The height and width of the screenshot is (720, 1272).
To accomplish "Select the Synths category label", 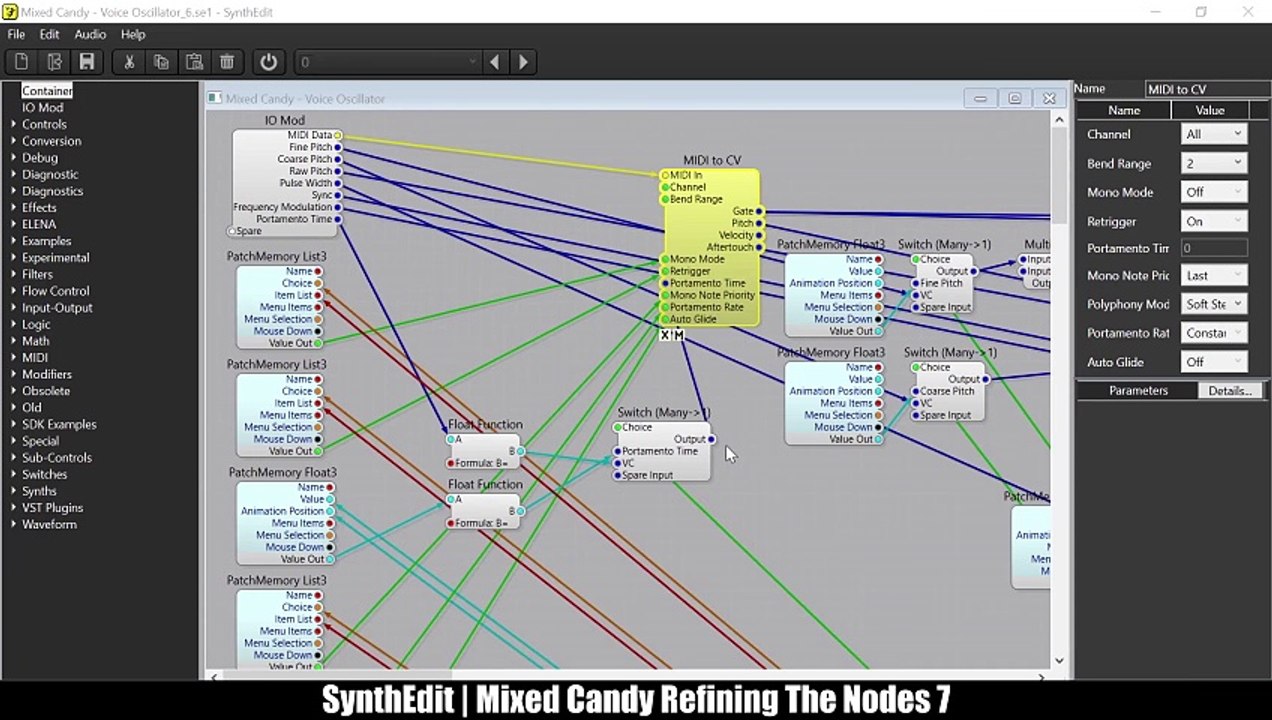I will [x=40, y=491].
